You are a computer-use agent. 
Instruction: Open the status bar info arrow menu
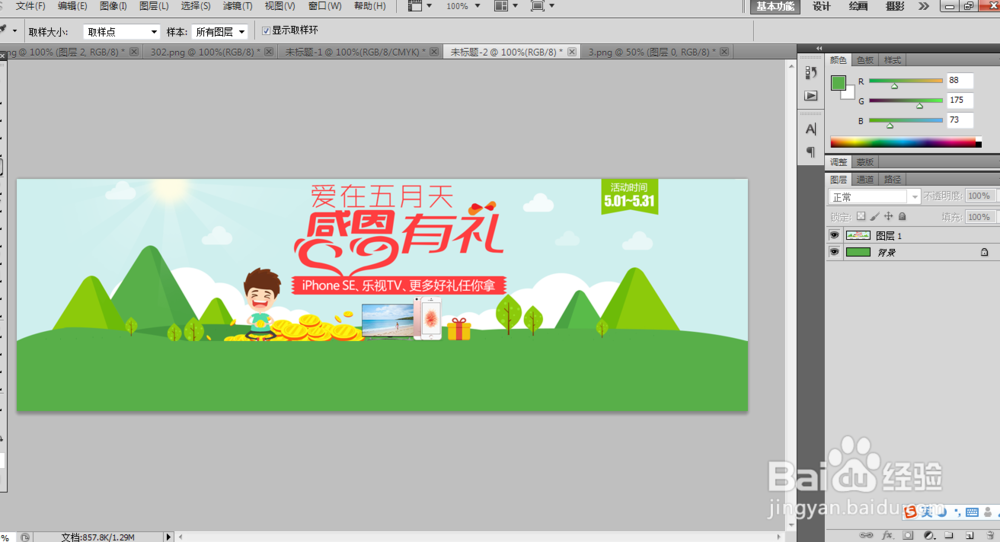coord(169,537)
